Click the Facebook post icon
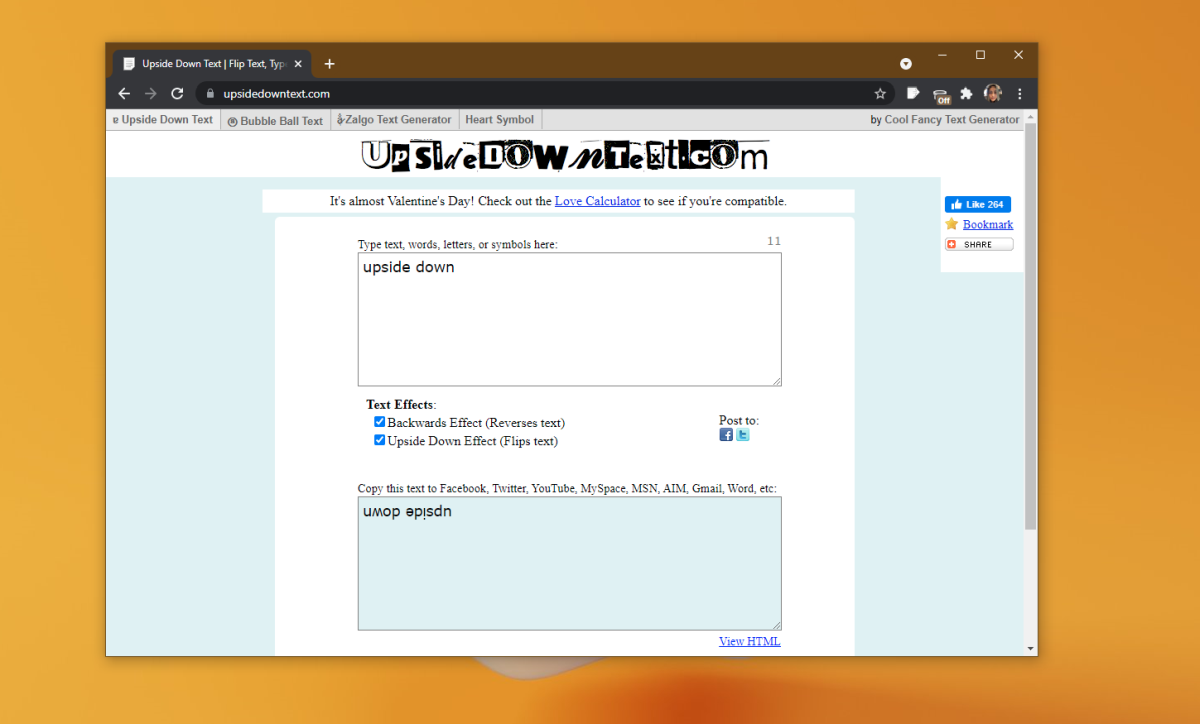This screenshot has height=724, width=1200. point(726,435)
